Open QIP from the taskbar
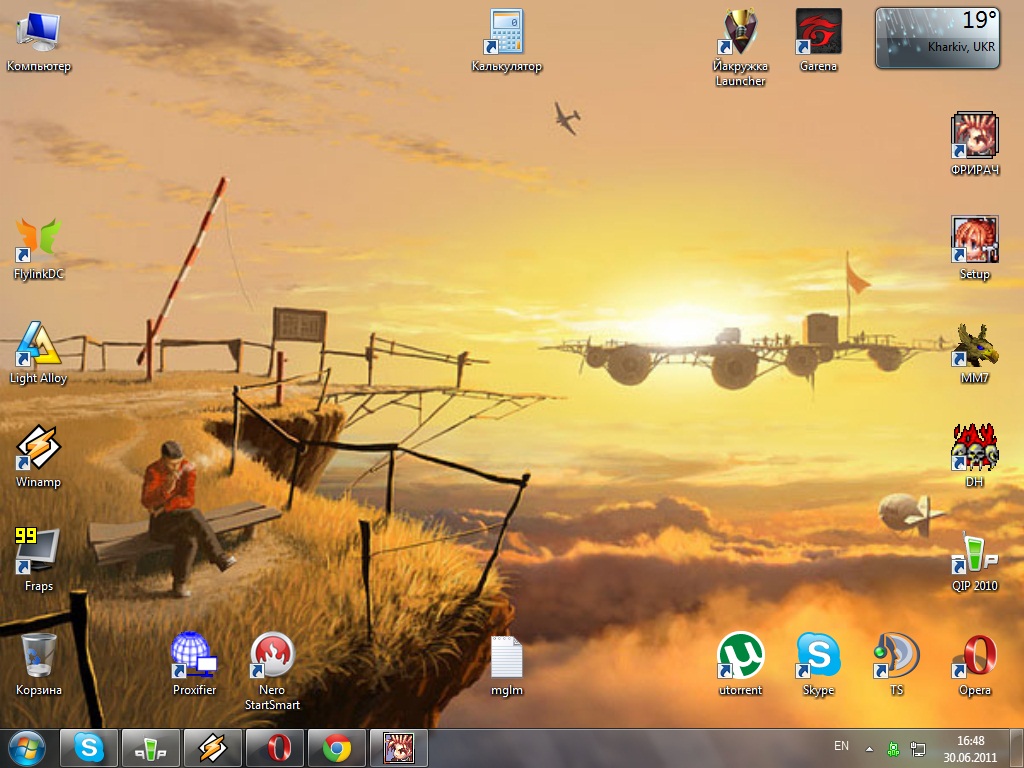Viewport: 1024px width, 768px height. pos(151,748)
